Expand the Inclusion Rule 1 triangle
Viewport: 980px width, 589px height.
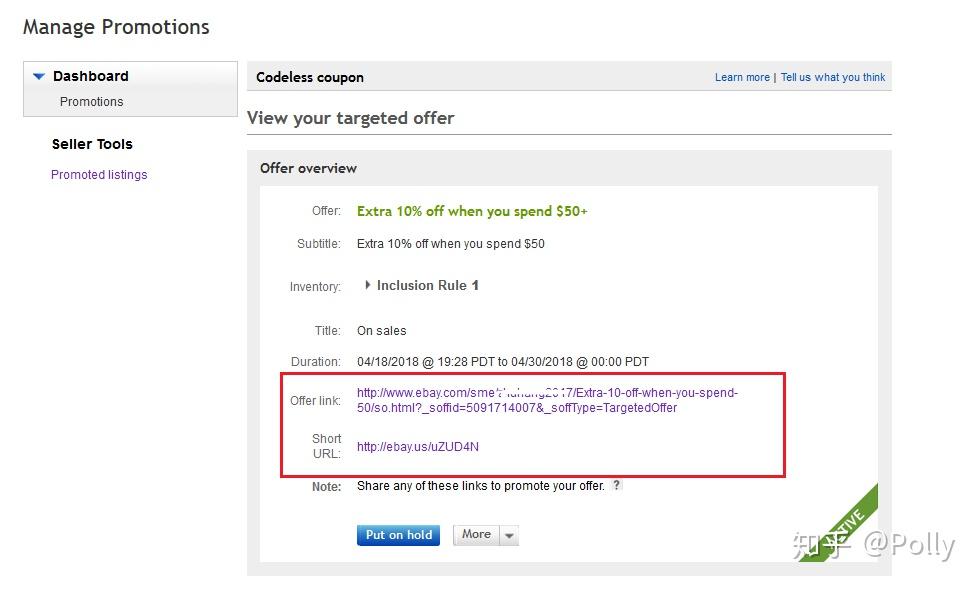[367, 286]
